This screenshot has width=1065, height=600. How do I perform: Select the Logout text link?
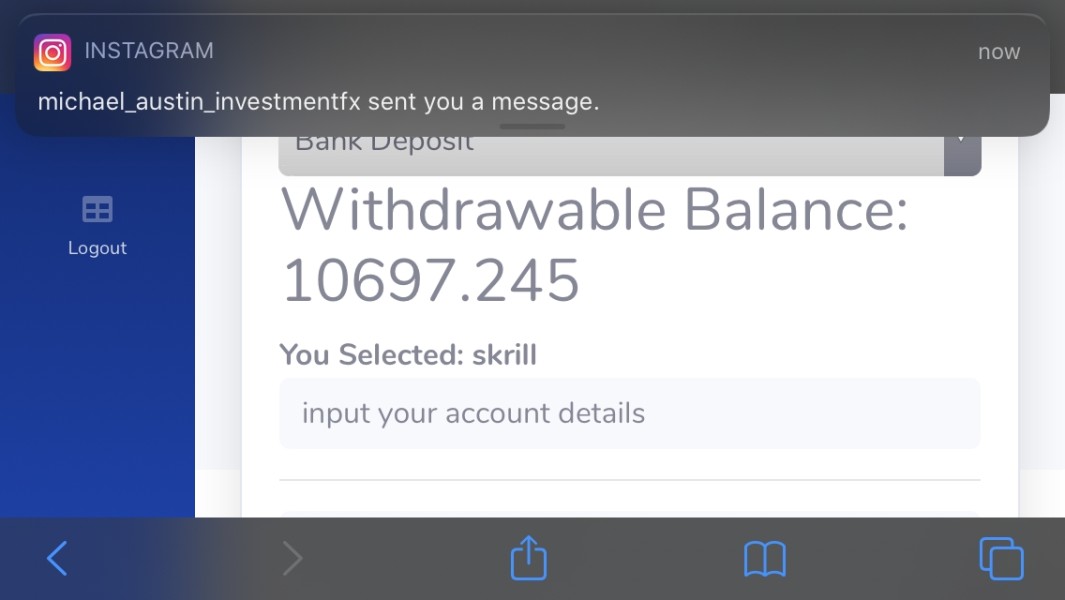(x=97, y=248)
